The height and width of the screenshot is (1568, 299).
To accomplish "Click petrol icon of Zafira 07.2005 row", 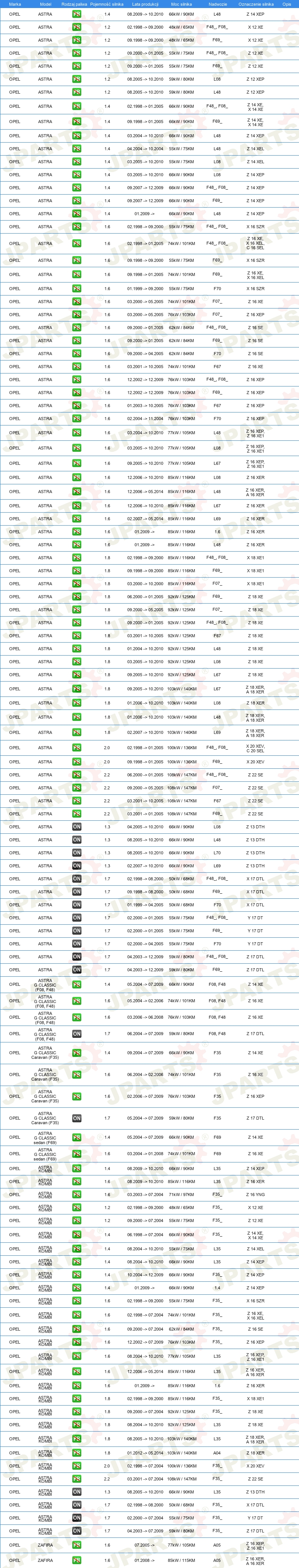I will coord(77,1545).
